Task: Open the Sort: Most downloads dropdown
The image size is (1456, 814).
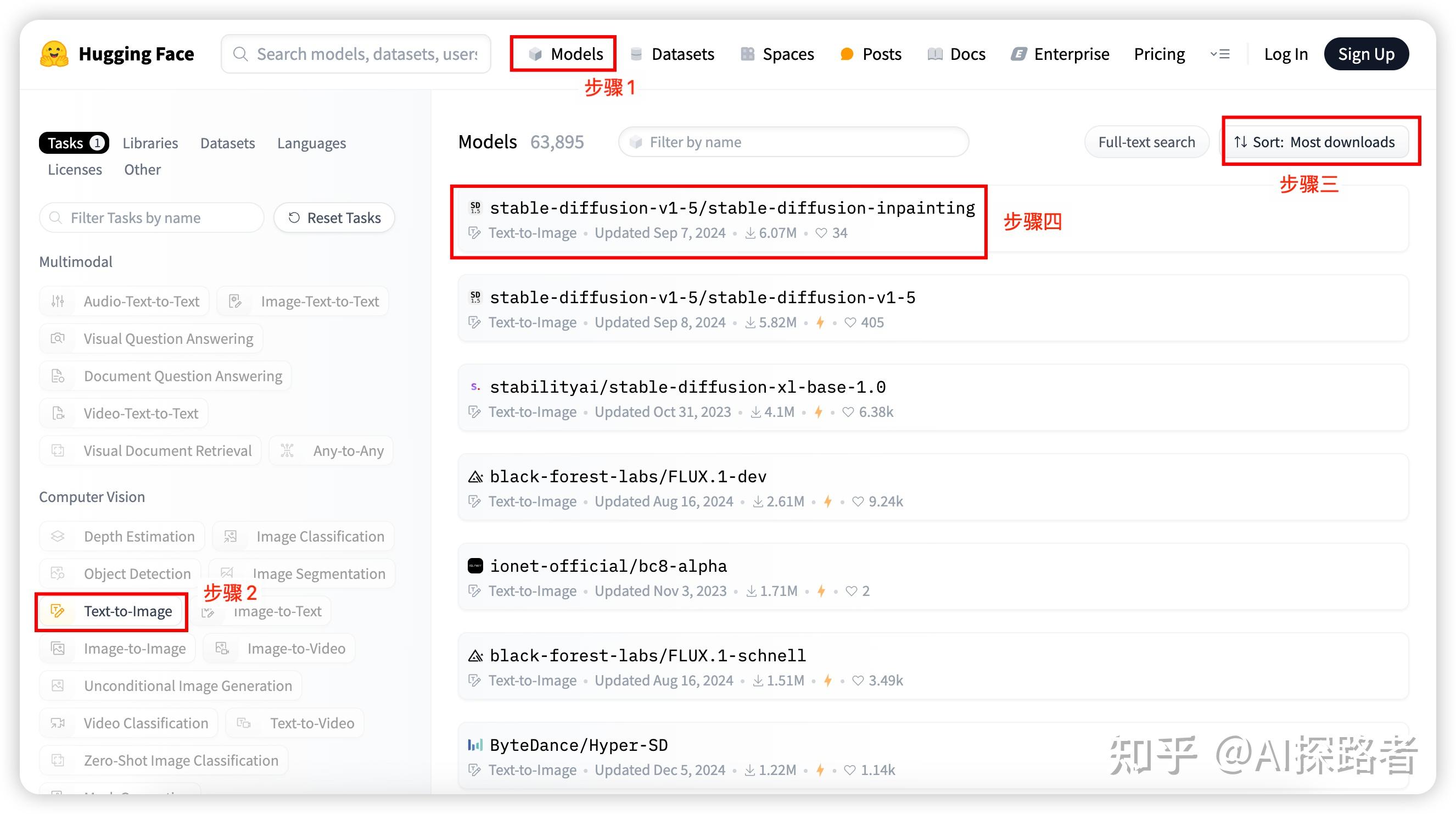Action: pyautogui.click(x=1314, y=142)
